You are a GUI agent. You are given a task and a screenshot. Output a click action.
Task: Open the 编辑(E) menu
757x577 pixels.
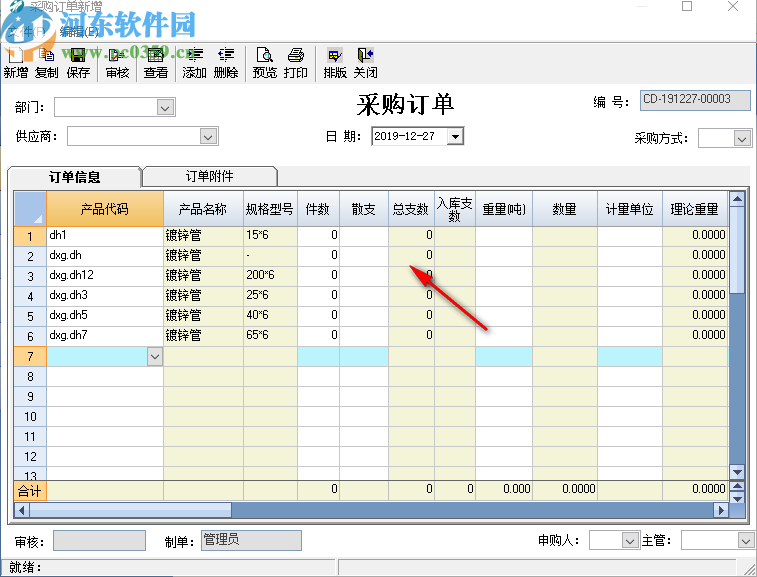[x=79, y=32]
